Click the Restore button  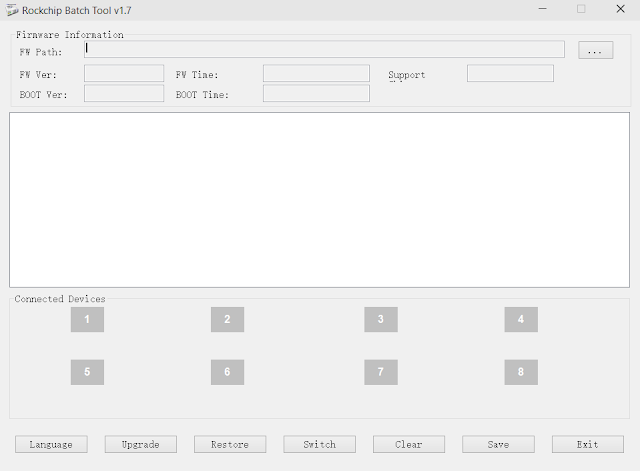(230, 444)
